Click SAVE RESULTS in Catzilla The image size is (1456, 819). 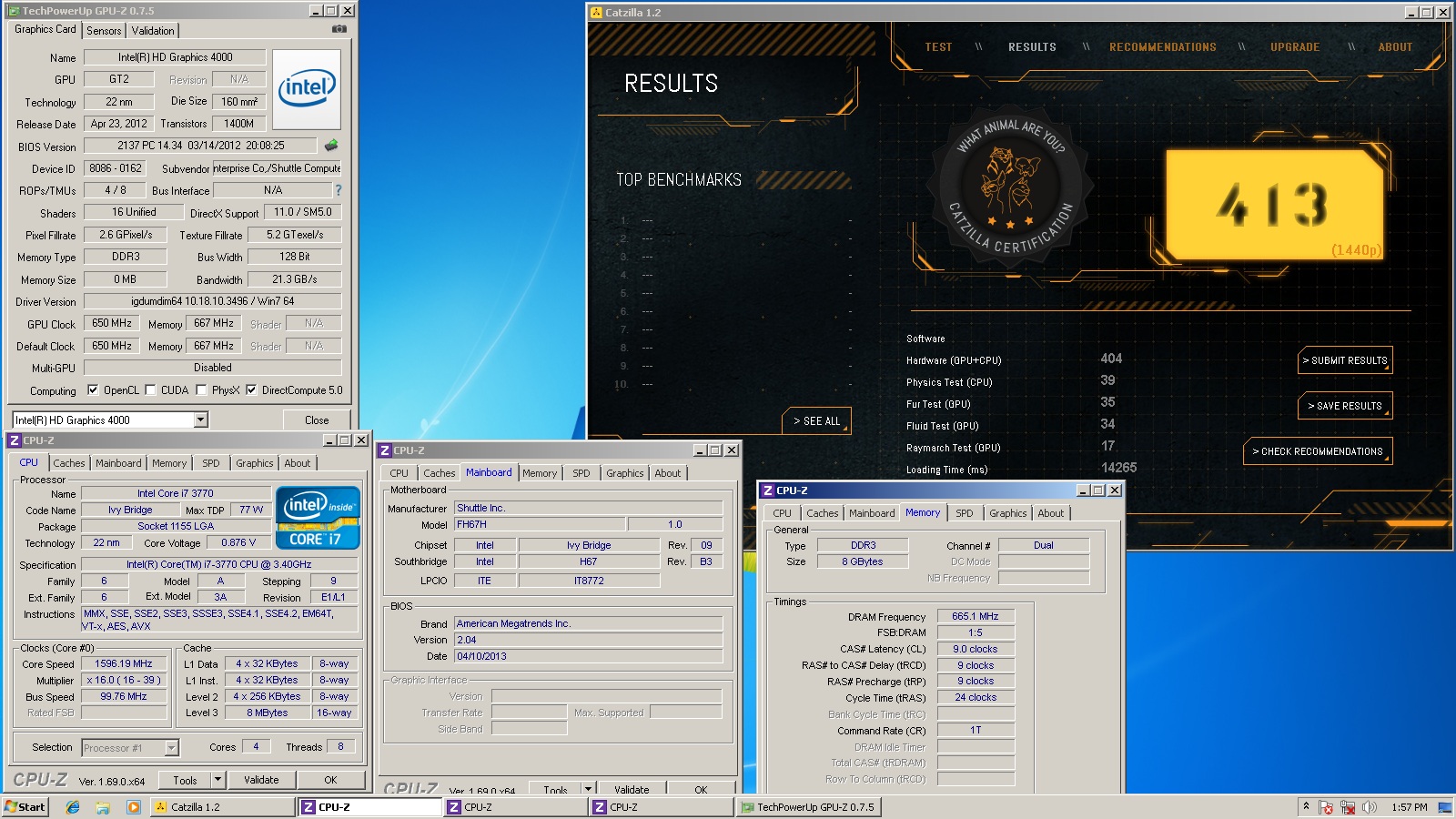click(1345, 406)
